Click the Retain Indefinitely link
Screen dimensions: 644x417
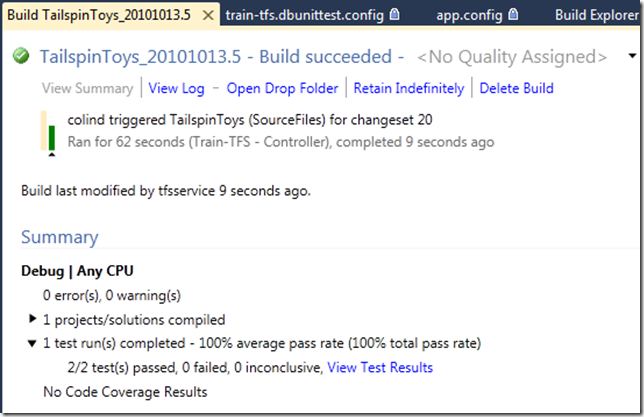[x=409, y=88]
